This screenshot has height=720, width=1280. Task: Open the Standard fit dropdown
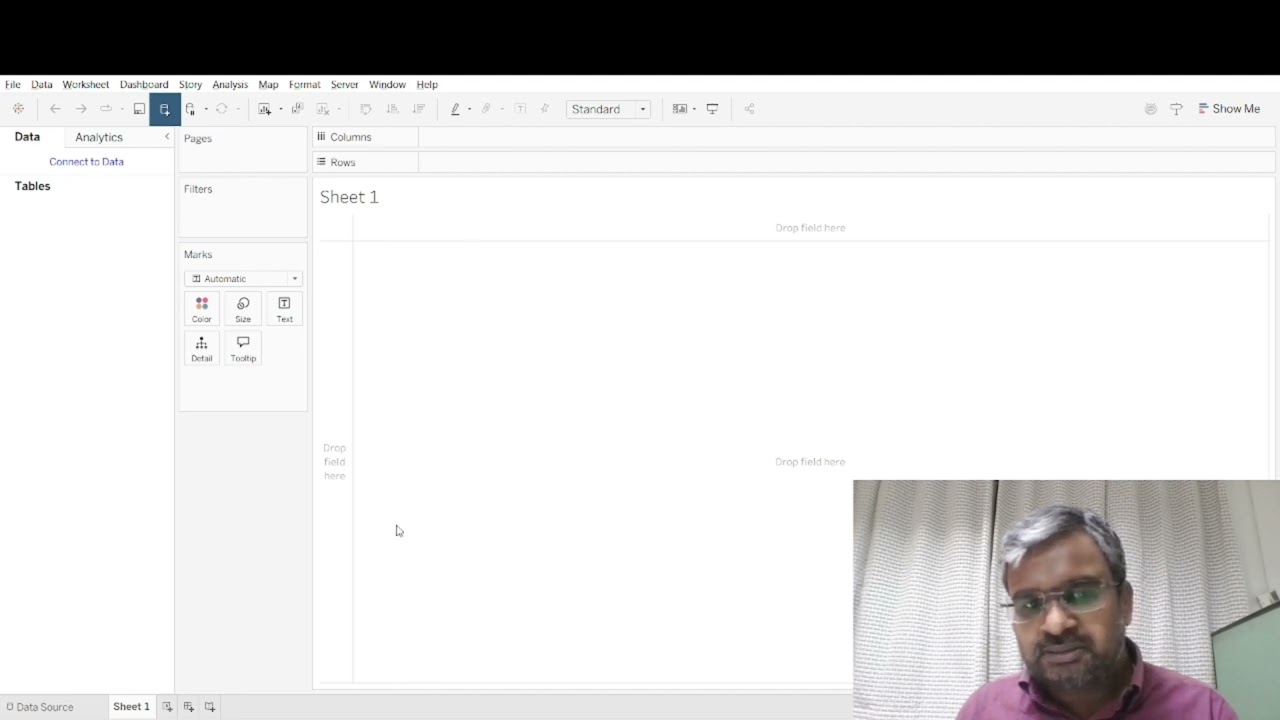[x=608, y=109]
